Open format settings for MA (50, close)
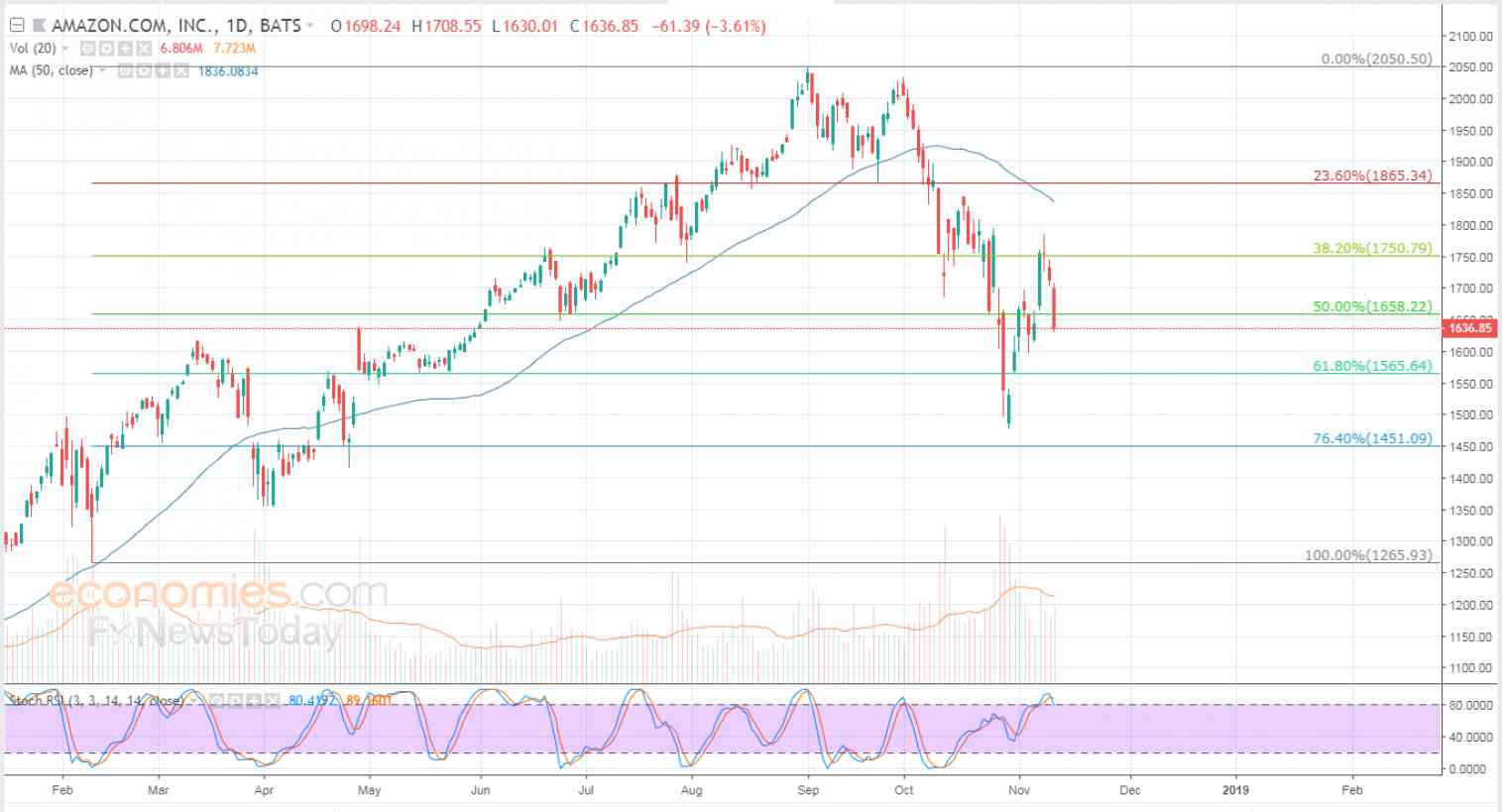1502x812 pixels. point(144,70)
